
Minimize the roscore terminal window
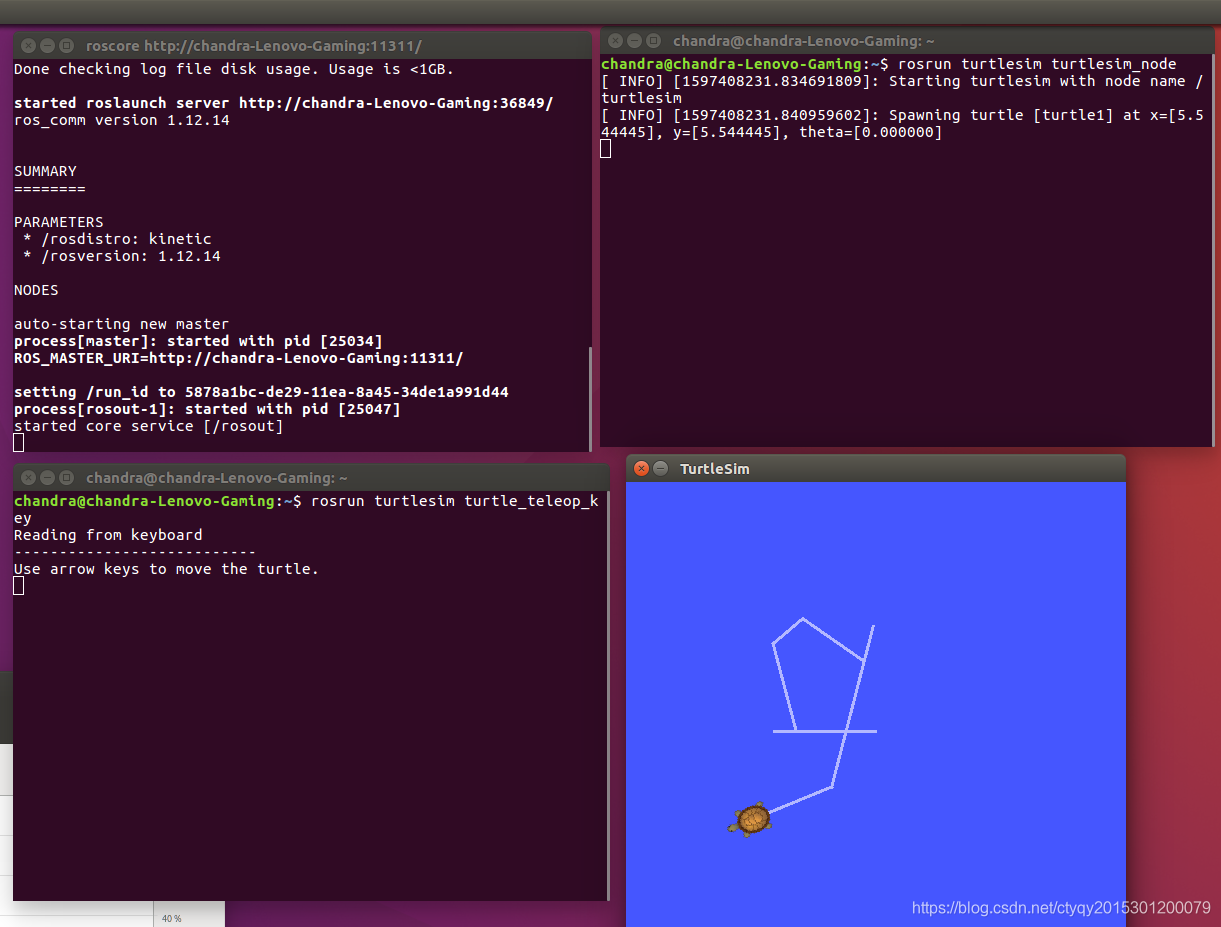click(x=47, y=45)
